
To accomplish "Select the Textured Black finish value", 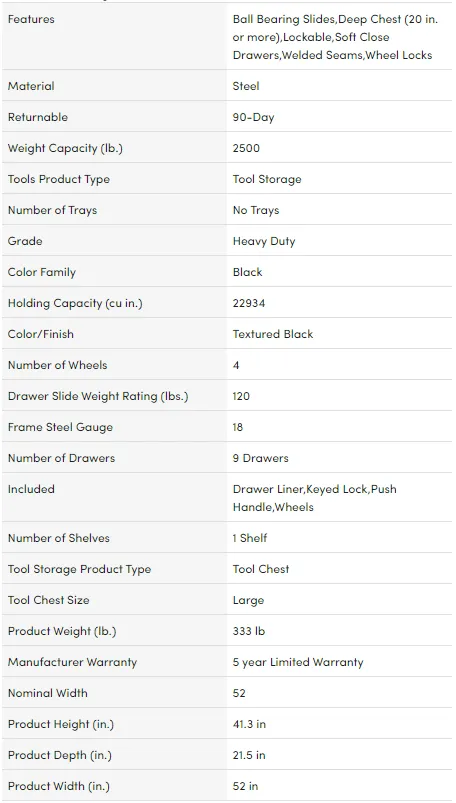I will click(273, 334).
